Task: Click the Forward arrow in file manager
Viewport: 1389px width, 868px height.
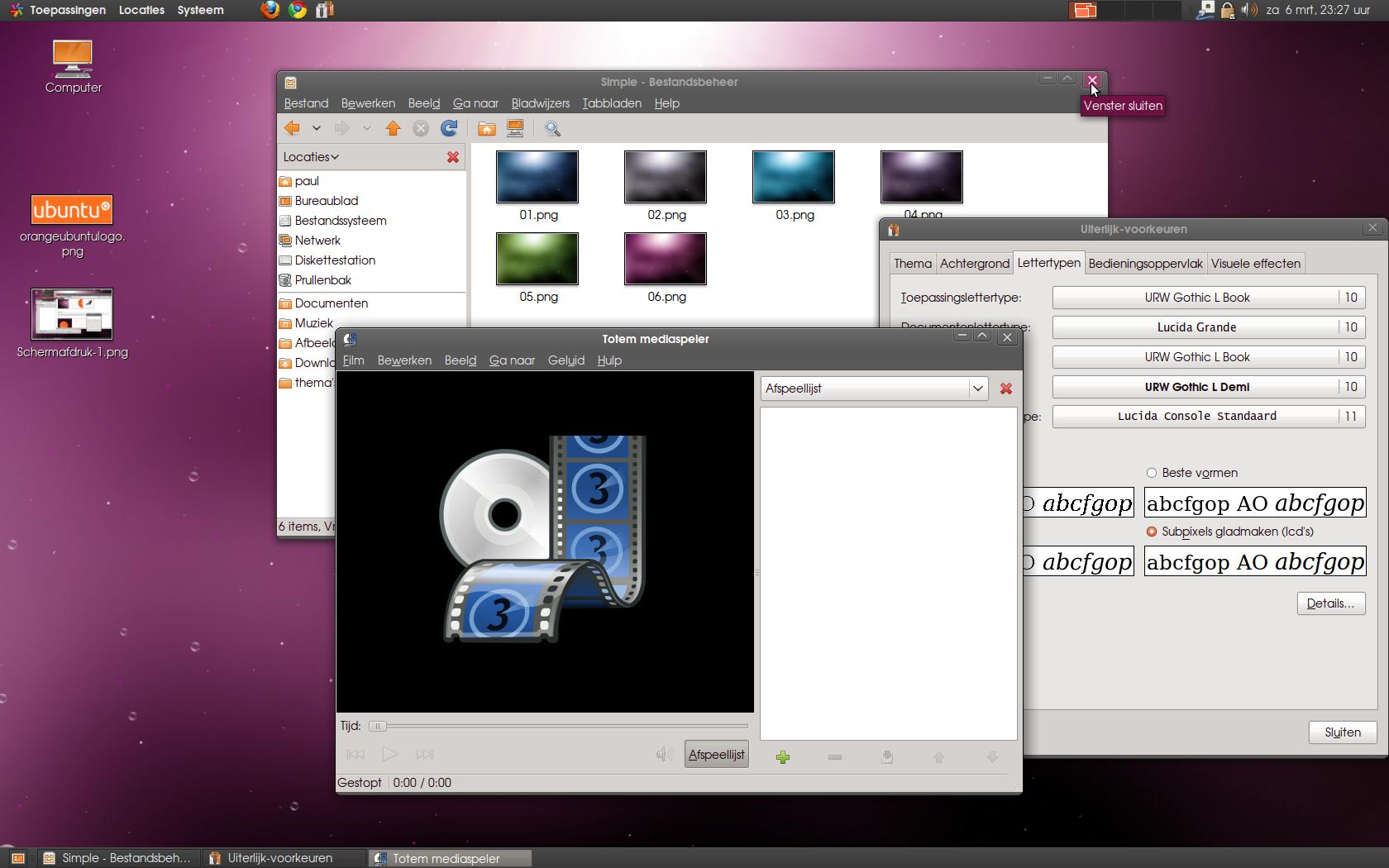Action: (341, 128)
